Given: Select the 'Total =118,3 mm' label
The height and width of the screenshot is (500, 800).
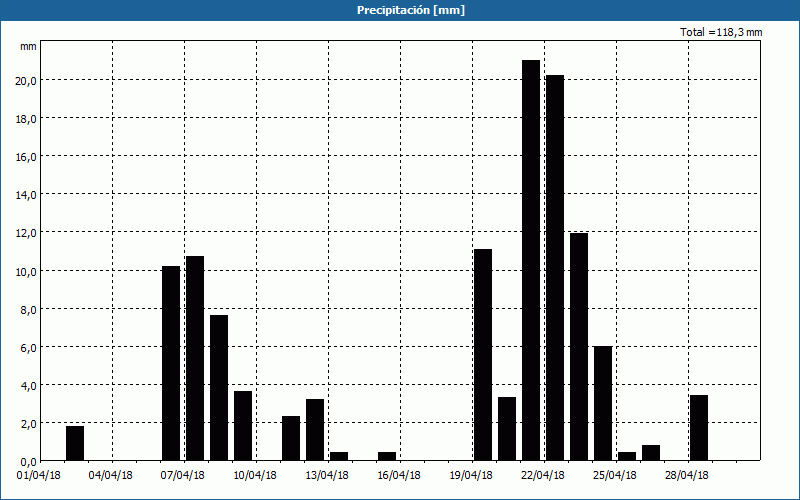Looking at the screenshot, I should coord(721,32).
